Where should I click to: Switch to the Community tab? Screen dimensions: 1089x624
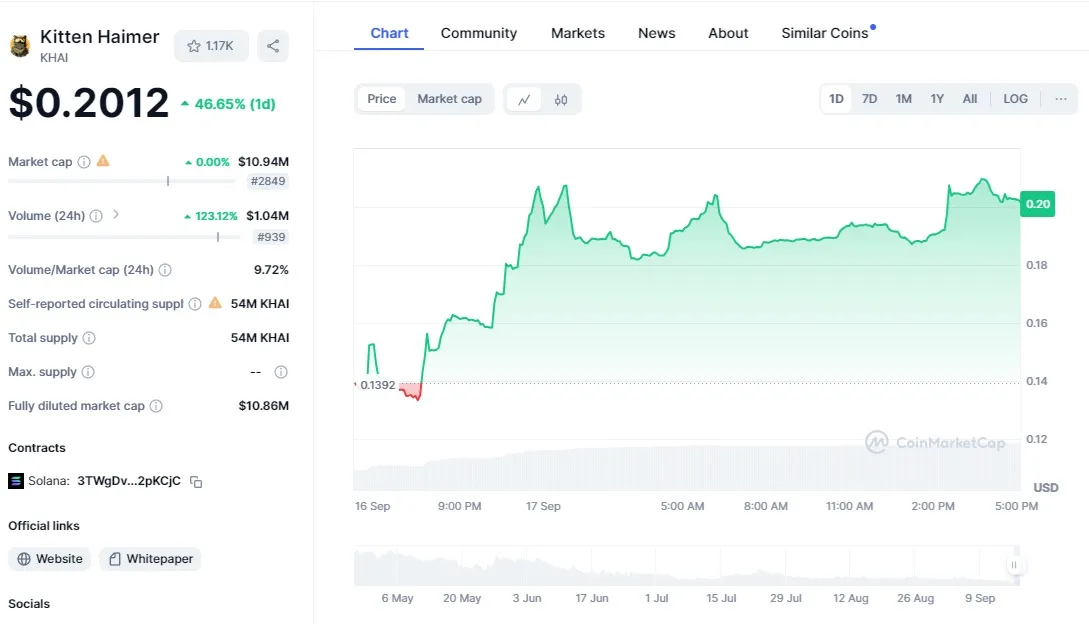[x=479, y=33]
